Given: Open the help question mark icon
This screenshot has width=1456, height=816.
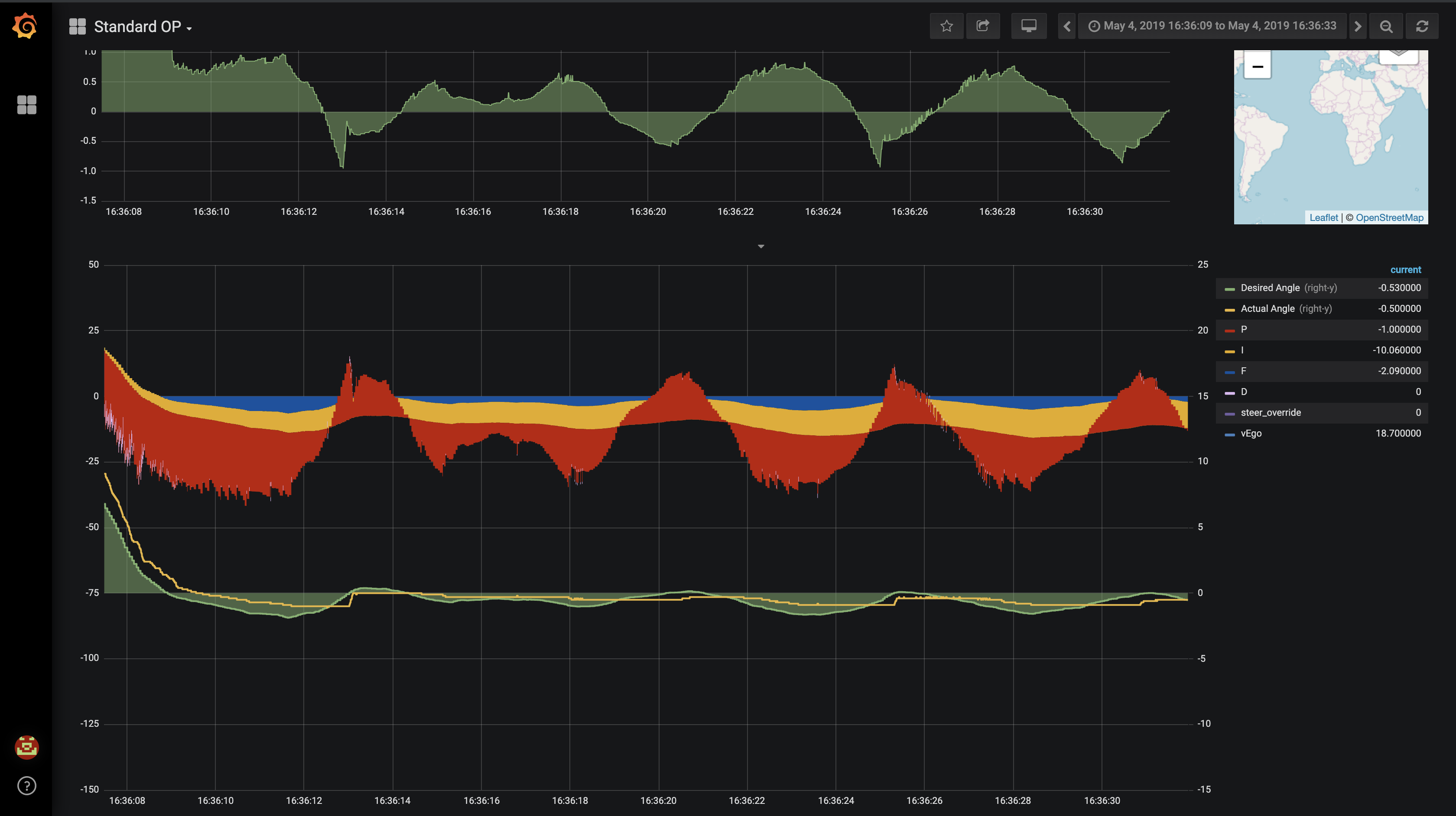Looking at the screenshot, I should coord(26,786).
